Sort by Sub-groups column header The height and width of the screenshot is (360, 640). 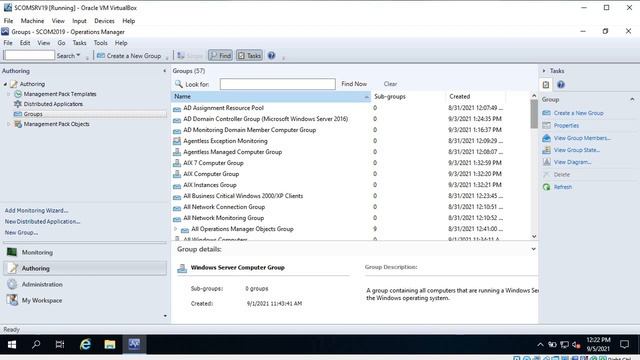pos(407,97)
